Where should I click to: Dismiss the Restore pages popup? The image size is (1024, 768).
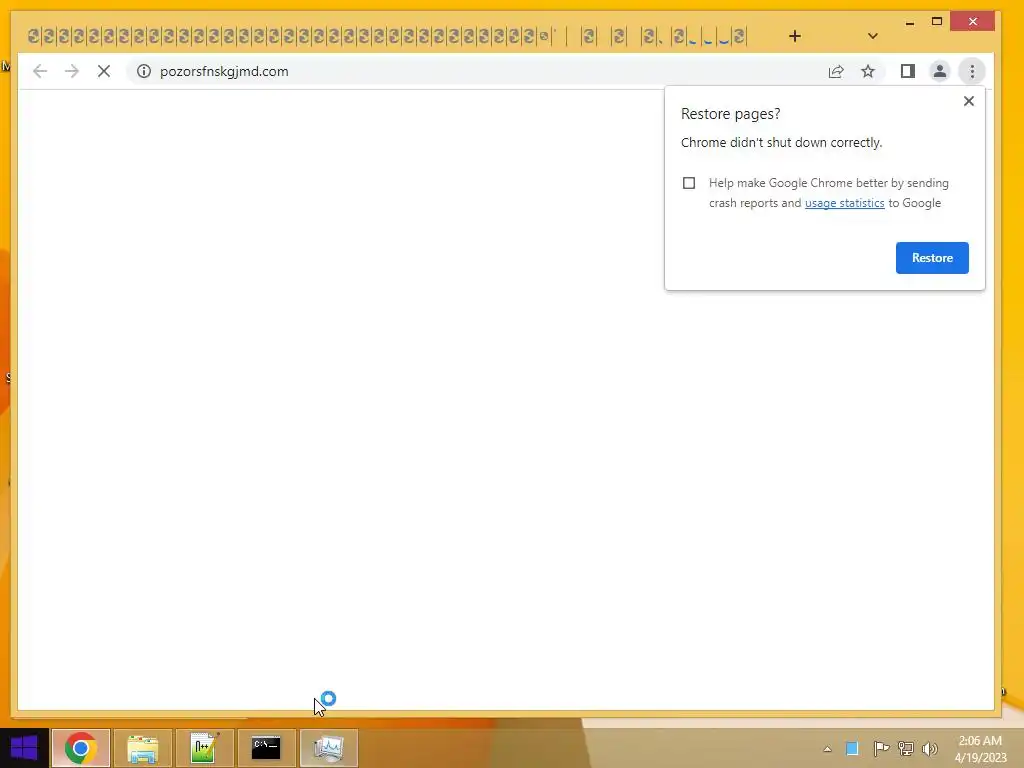[969, 101]
